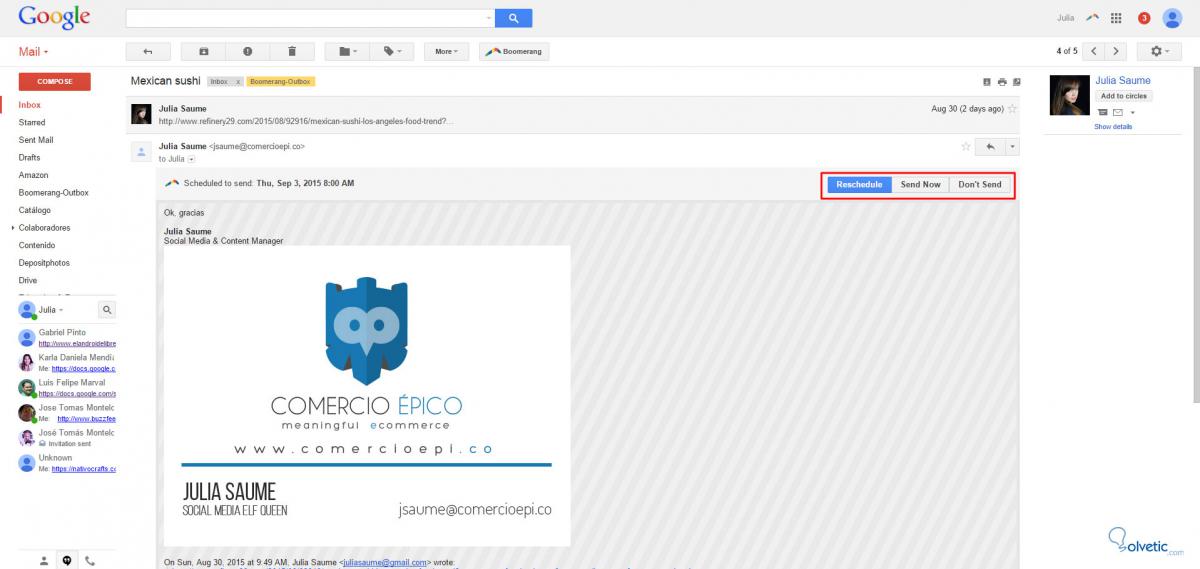Click Reschedule button
Screen dimensions: 1200x569
pos(859,184)
